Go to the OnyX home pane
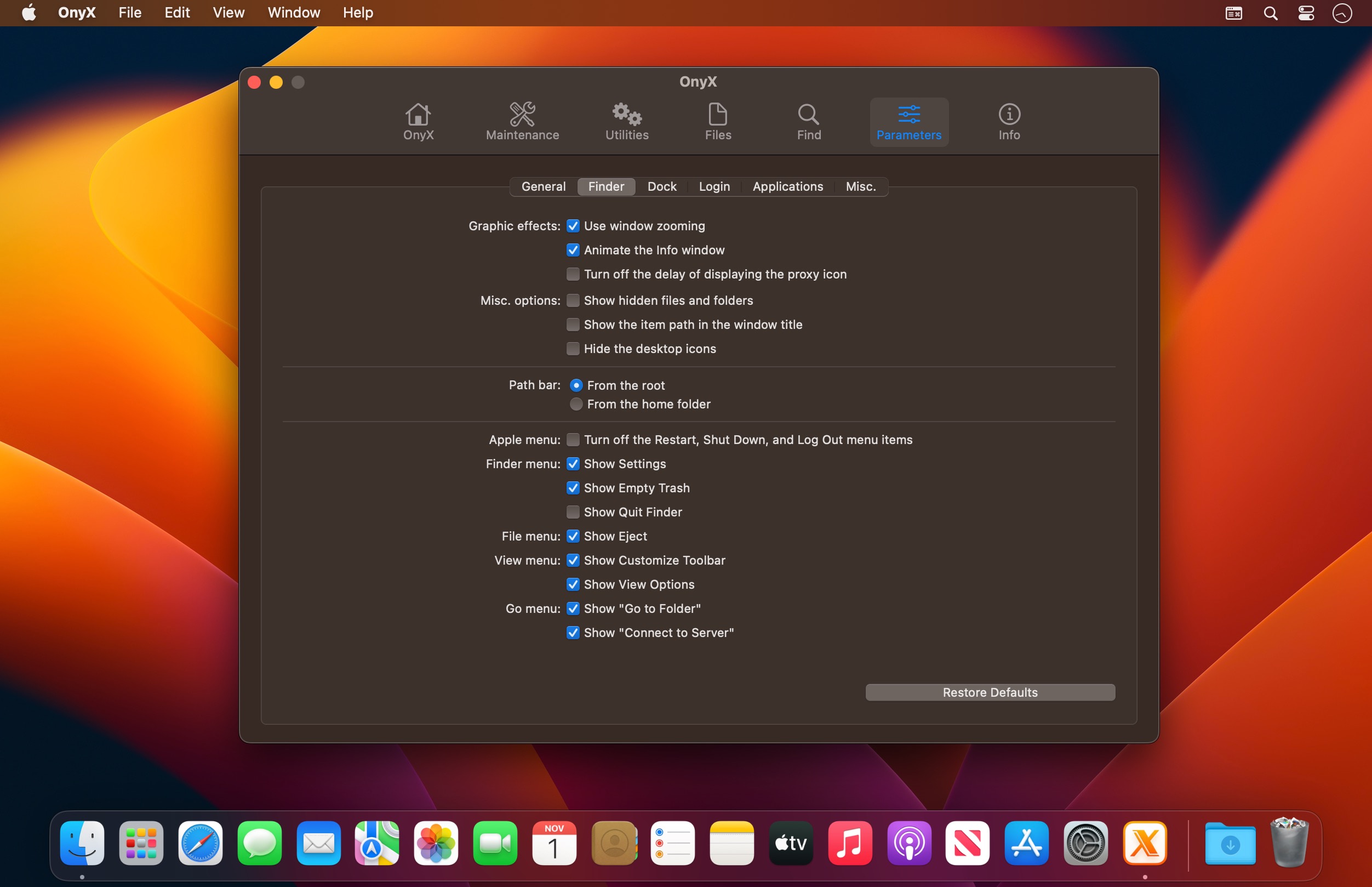1372x887 pixels. (x=418, y=122)
